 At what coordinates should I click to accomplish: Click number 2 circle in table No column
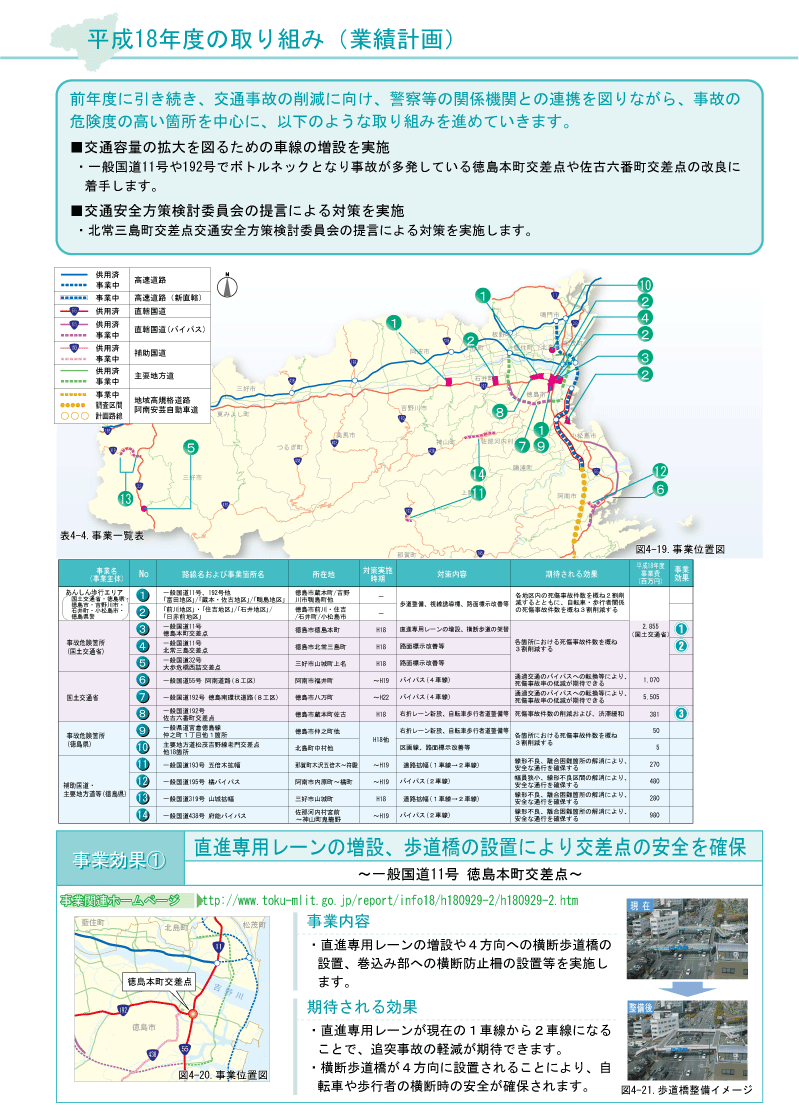[x=143, y=612]
